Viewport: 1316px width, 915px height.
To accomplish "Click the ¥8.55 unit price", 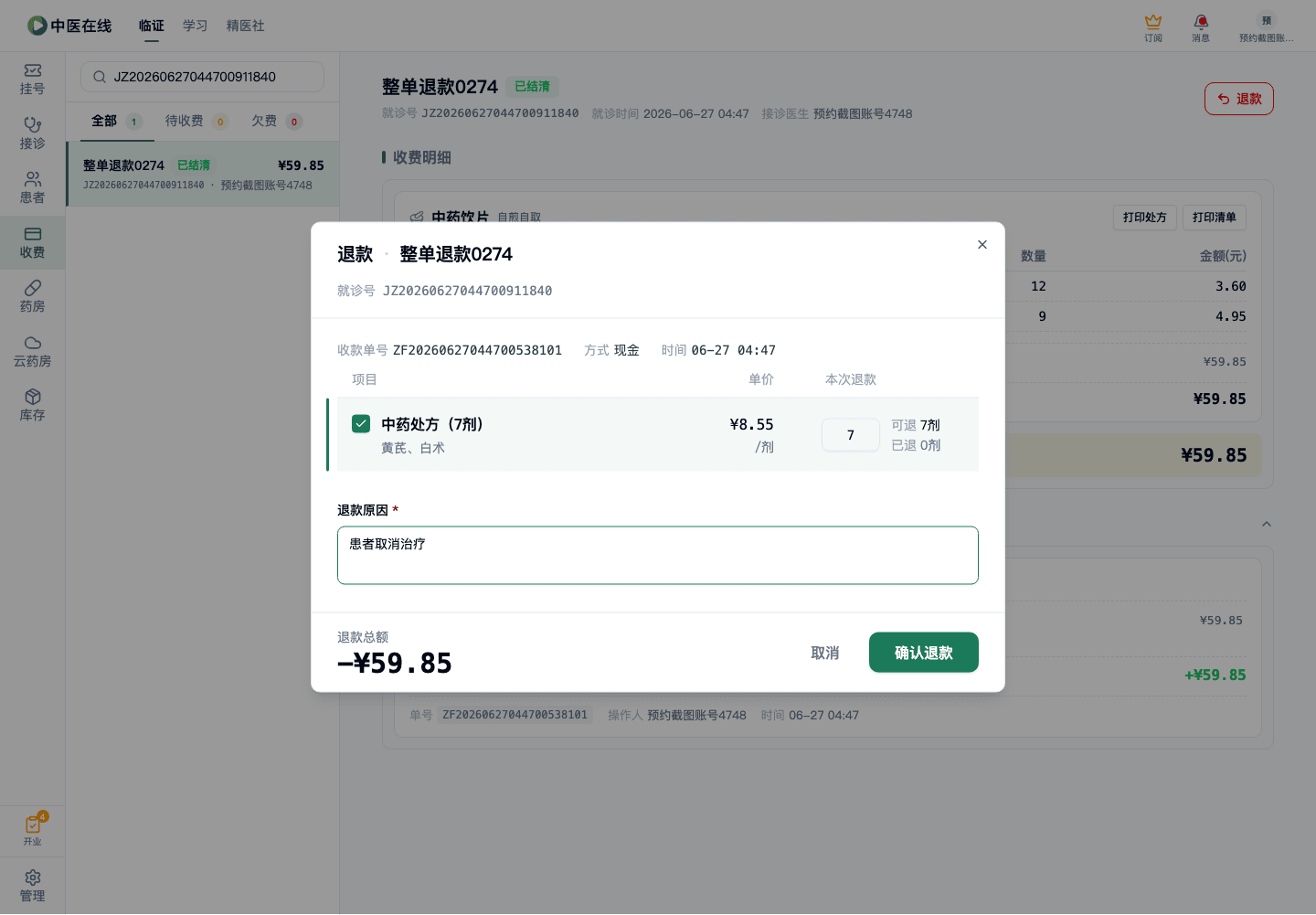I will (751, 424).
